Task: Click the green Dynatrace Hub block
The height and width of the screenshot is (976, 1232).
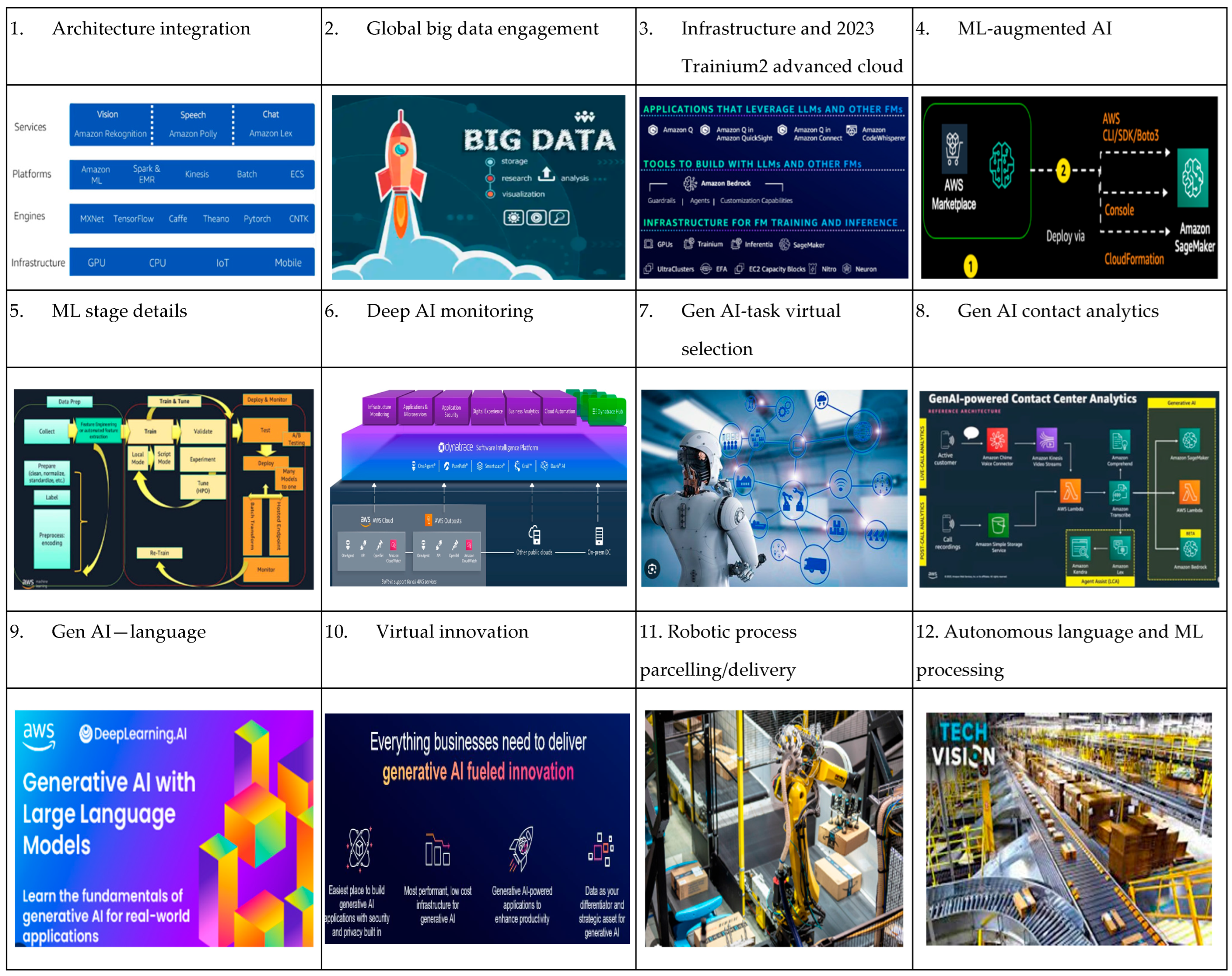Action: (x=608, y=412)
